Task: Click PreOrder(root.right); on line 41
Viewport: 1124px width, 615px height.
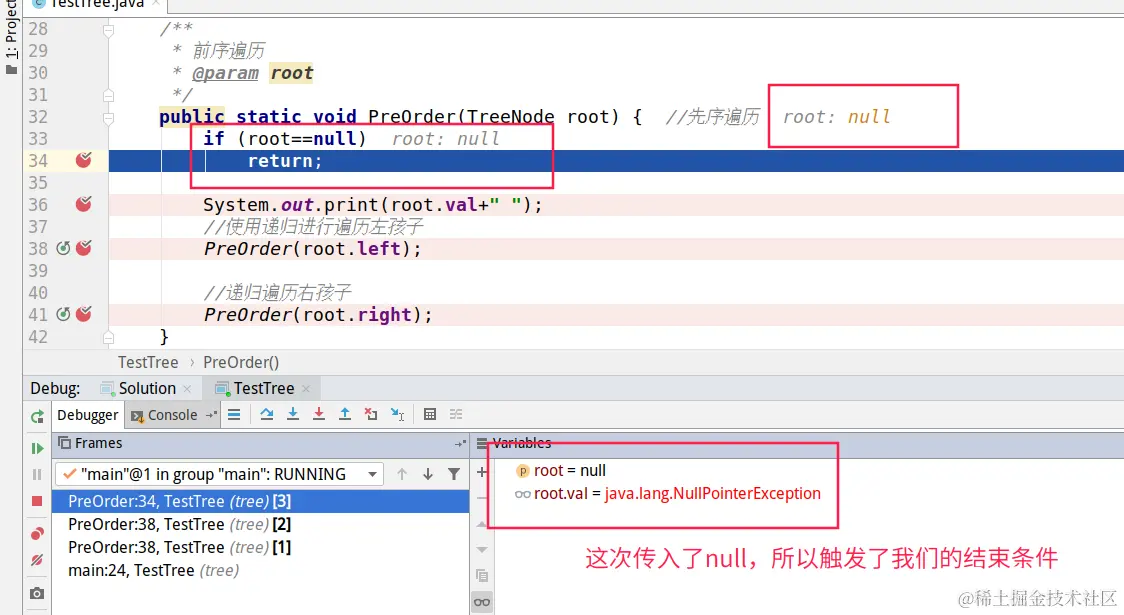Action: click(318, 315)
